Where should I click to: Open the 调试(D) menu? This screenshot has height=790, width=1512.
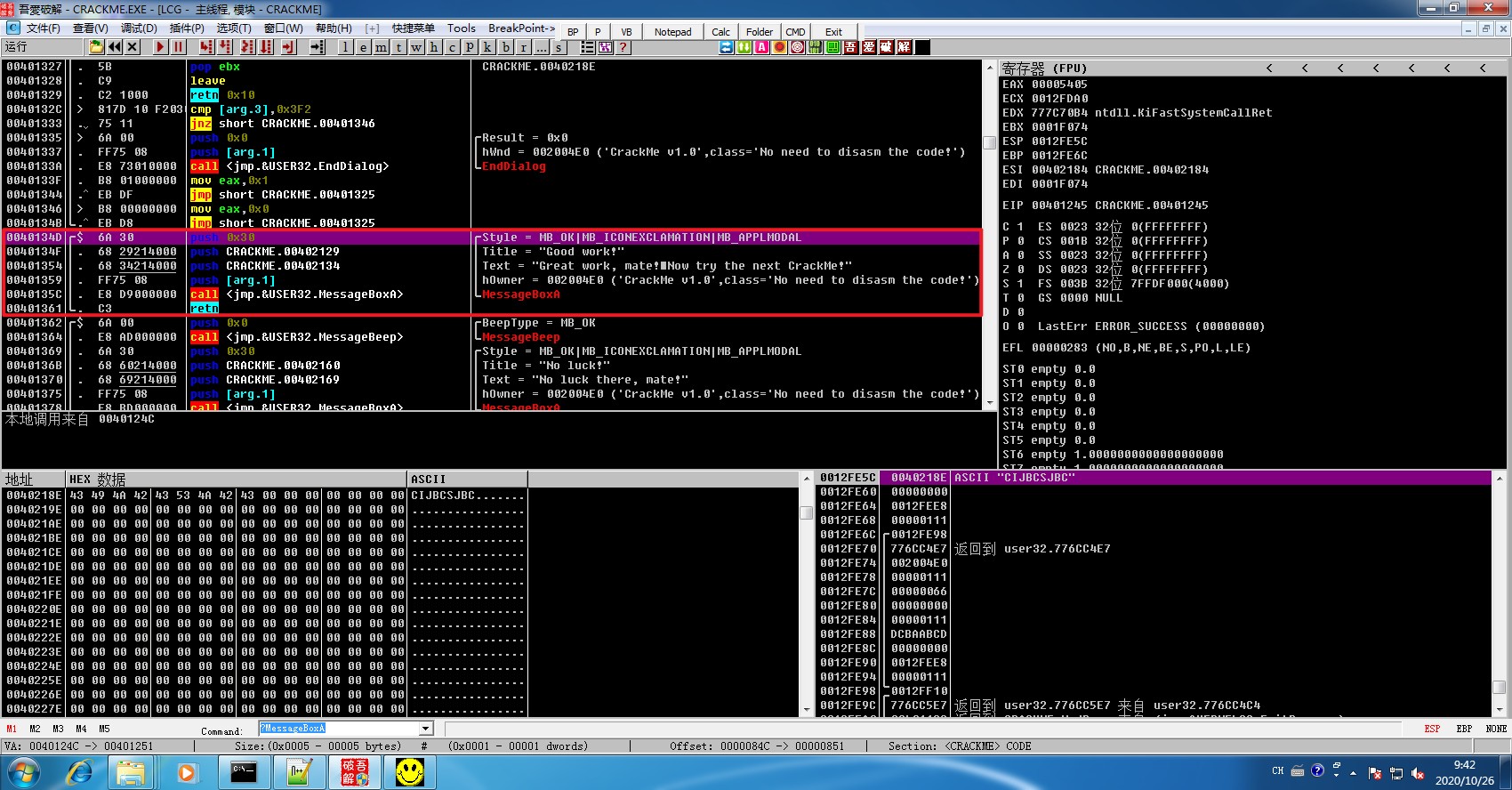coord(139,28)
